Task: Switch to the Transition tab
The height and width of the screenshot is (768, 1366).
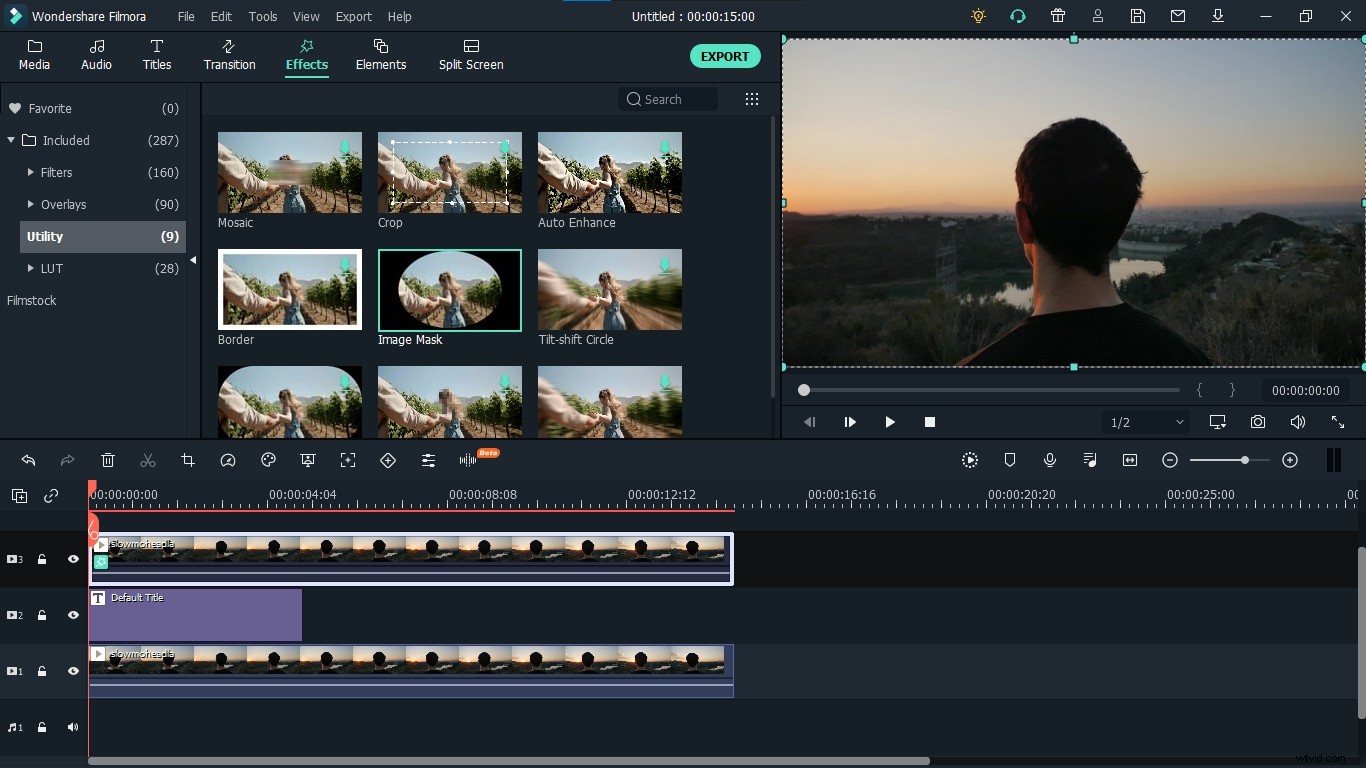Action: pos(229,55)
